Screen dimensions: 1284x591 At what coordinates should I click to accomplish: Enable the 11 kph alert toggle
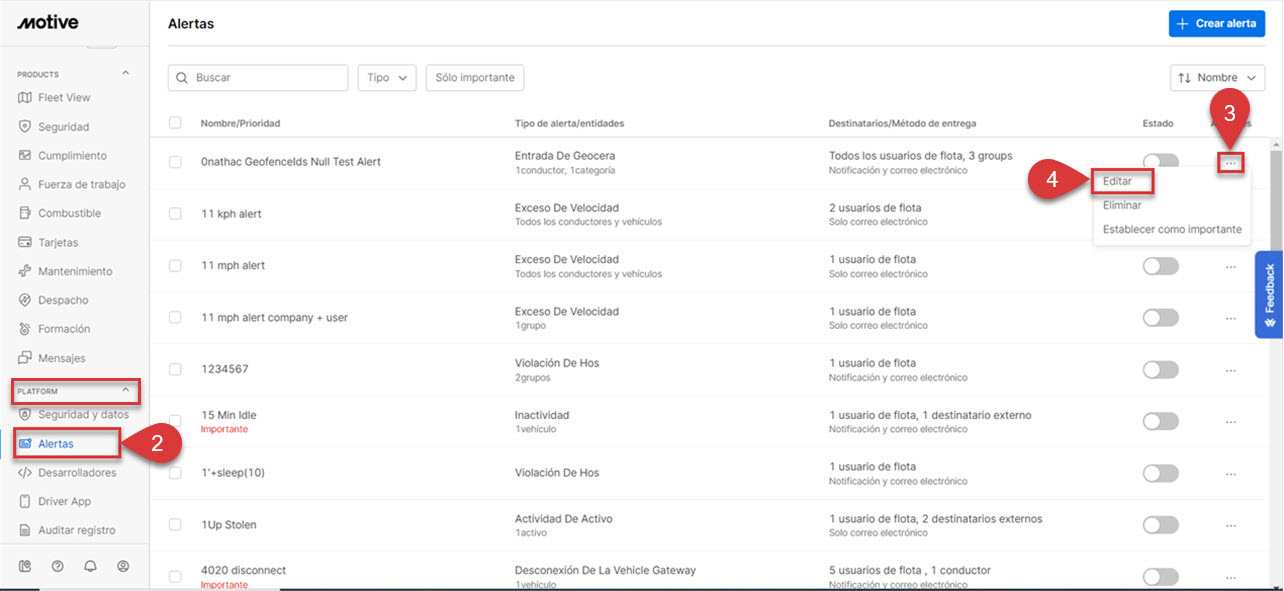click(1160, 213)
